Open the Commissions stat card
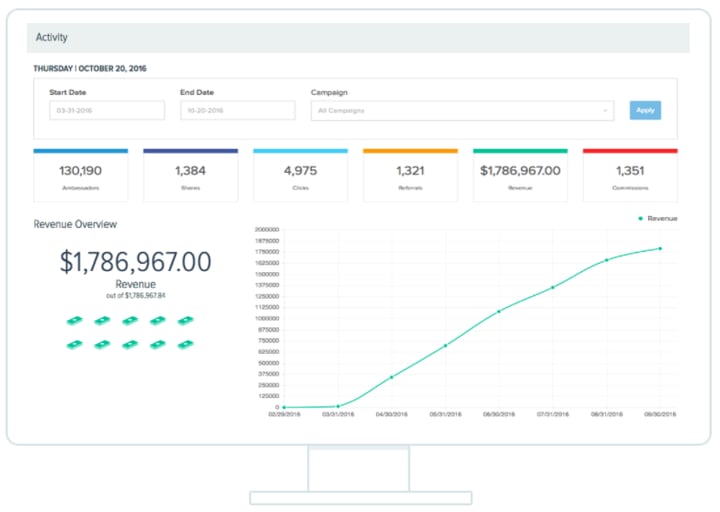720x512 pixels. (x=630, y=175)
